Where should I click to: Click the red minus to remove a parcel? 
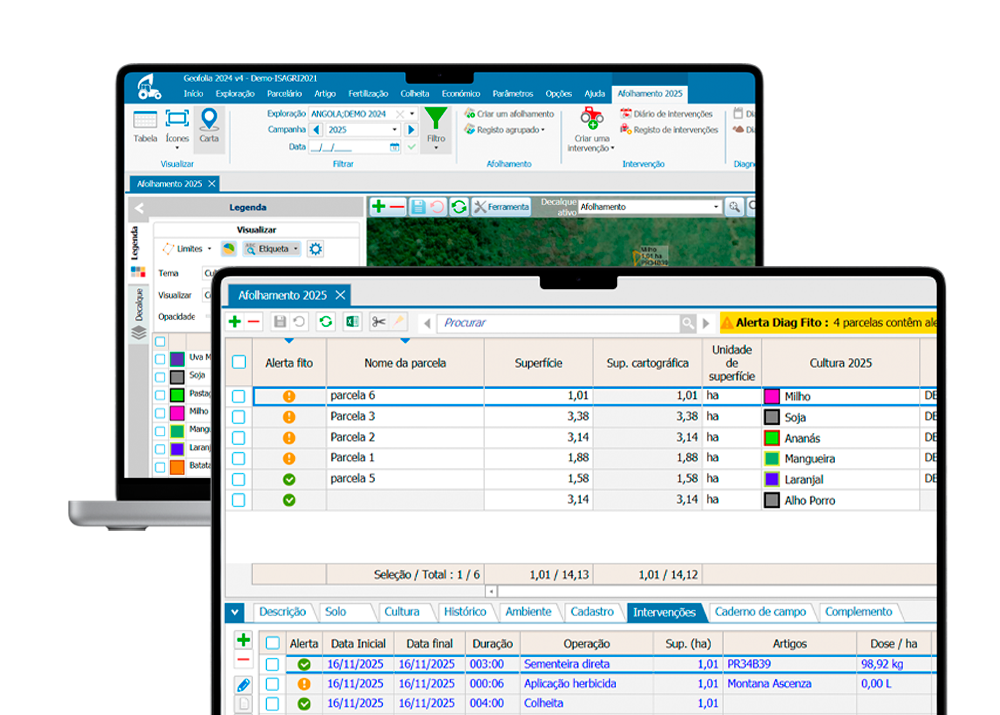pyautogui.click(x=252, y=321)
